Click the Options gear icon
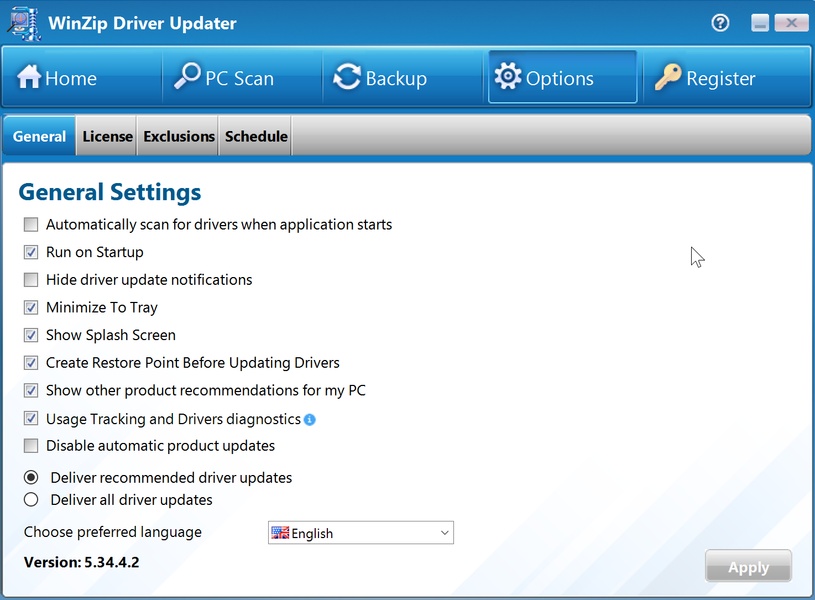 [x=507, y=76]
